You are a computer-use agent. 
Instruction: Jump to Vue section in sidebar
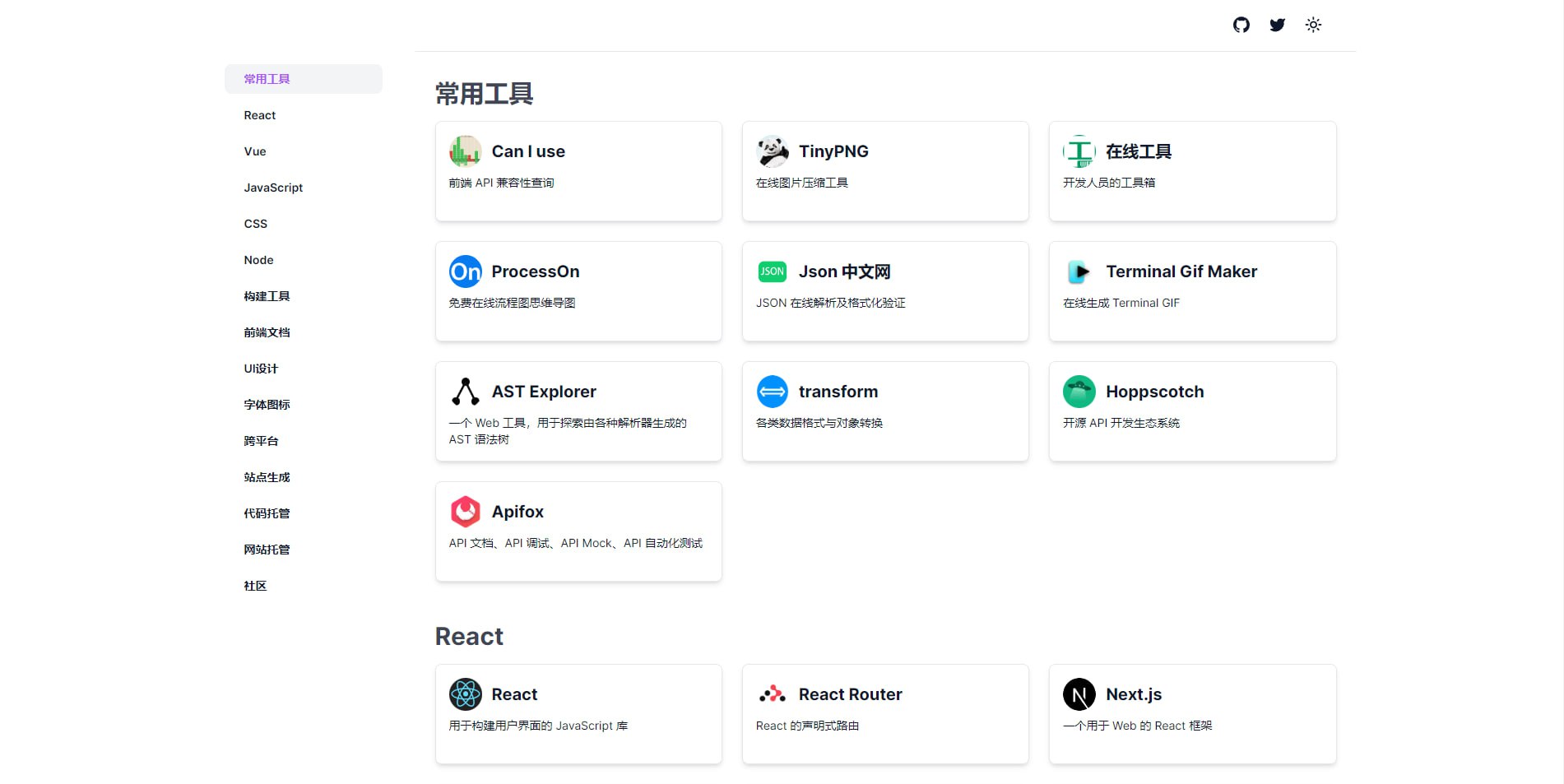tap(304, 151)
